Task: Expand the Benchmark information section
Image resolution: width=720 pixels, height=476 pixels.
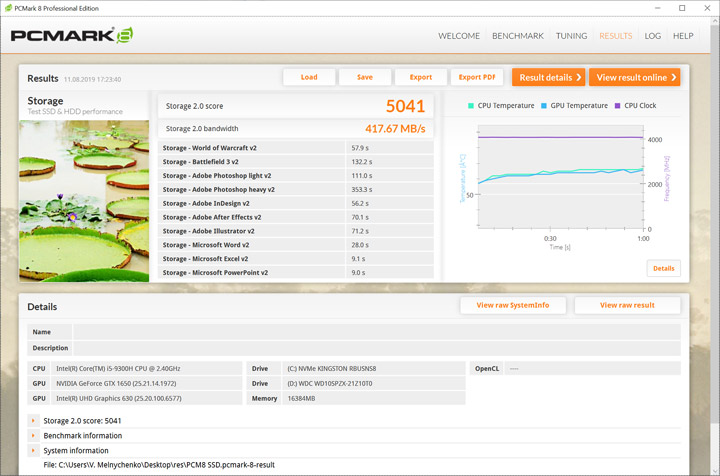Action: tap(33, 435)
